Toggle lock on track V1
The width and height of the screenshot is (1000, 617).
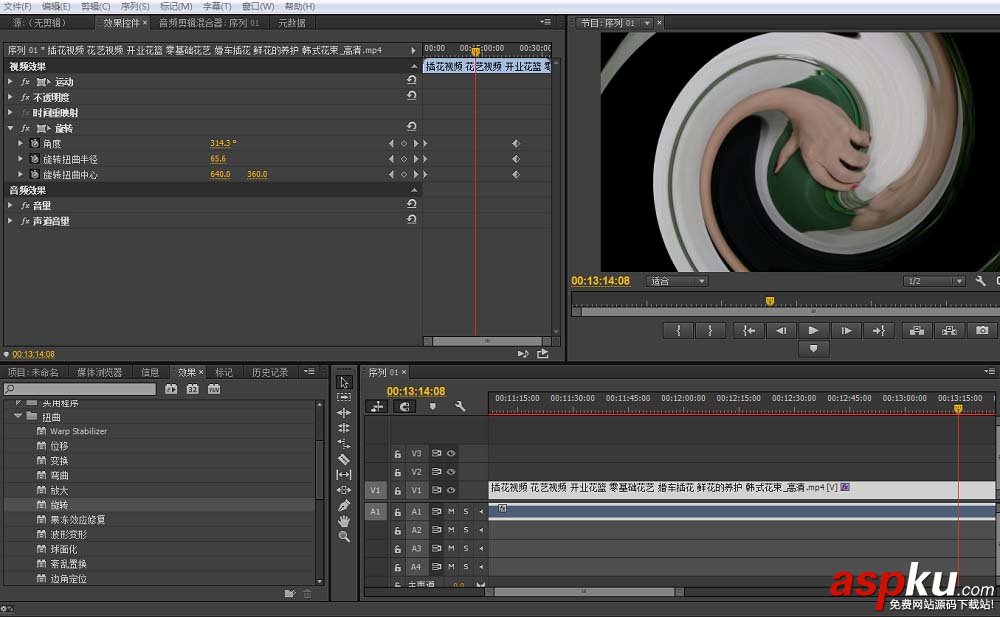[x=397, y=491]
